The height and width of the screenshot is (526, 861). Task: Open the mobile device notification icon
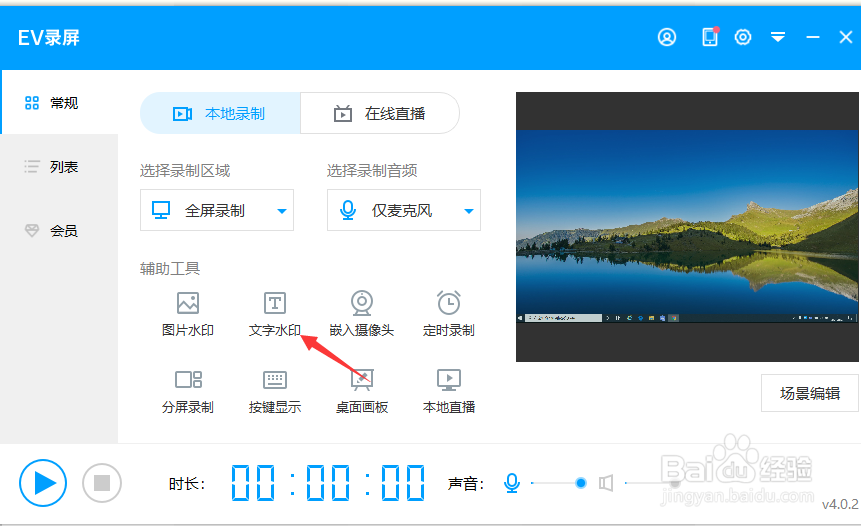(x=710, y=37)
